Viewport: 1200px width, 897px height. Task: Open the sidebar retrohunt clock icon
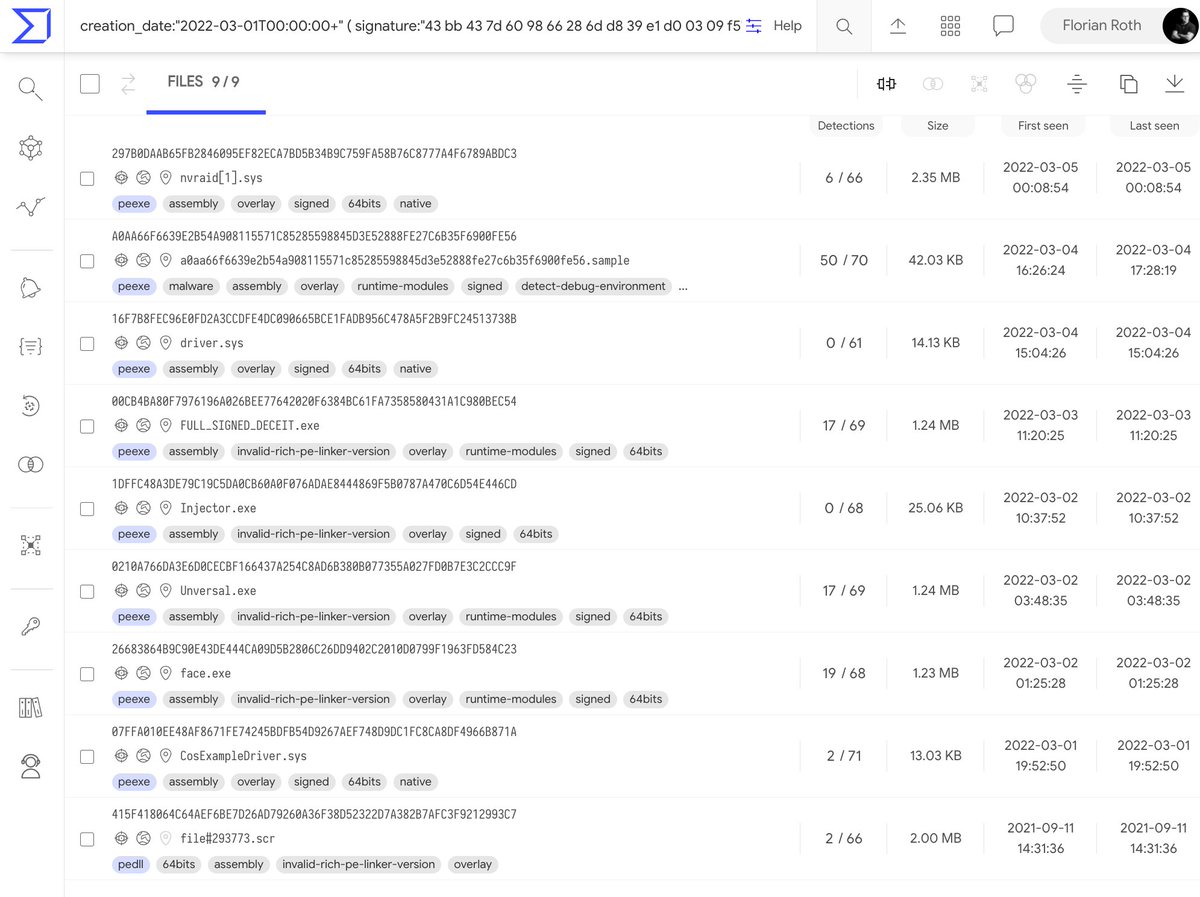pyautogui.click(x=31, y=405)
